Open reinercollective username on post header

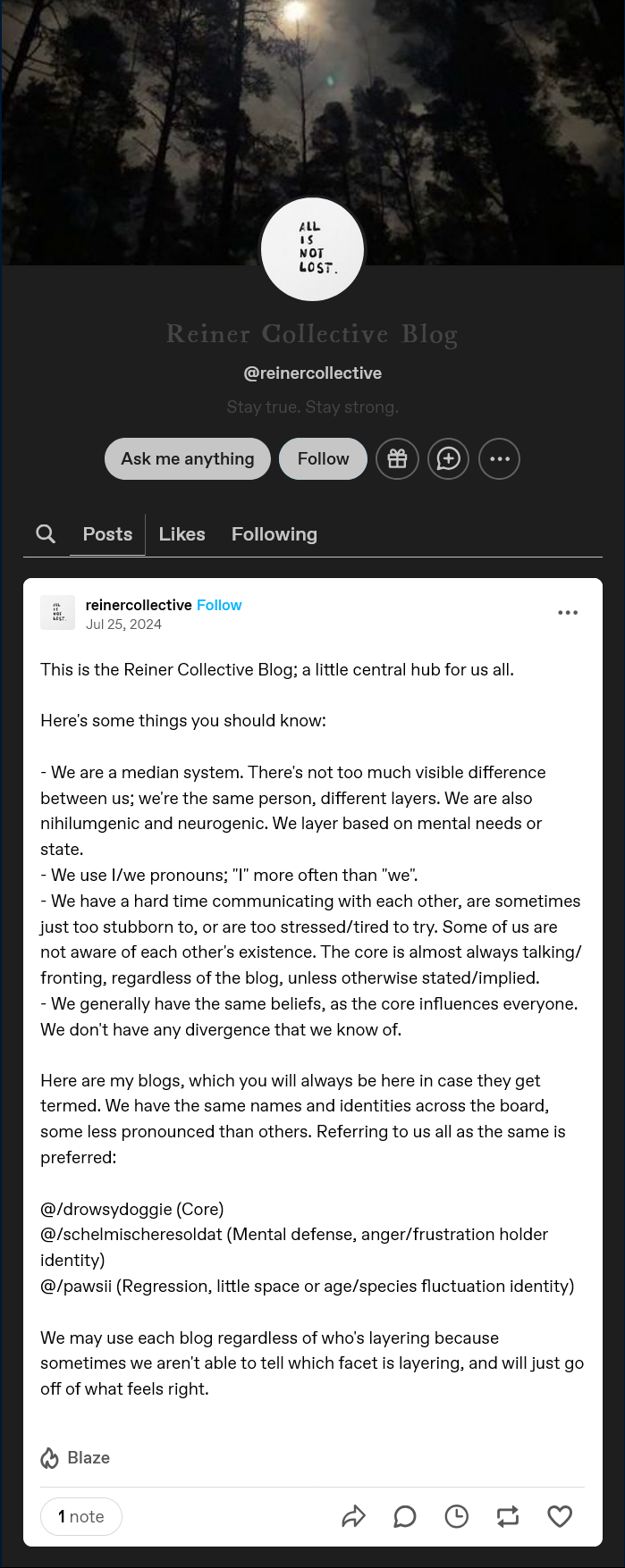[x=139, y=605]
